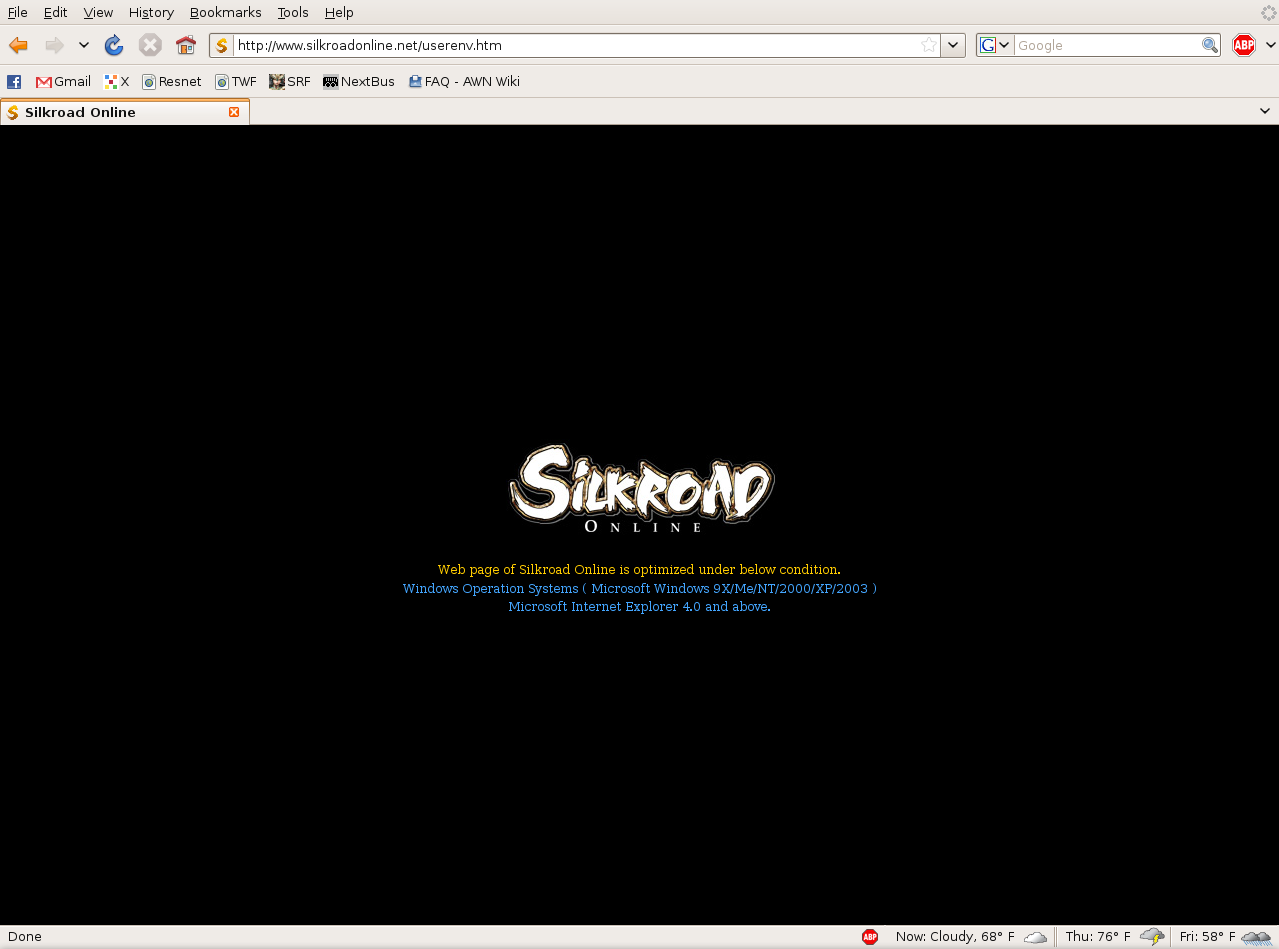Open the address bar URL history dropdown
Image resolution: width=1279 pixels, height=949 pixels.
pos(953,45)
